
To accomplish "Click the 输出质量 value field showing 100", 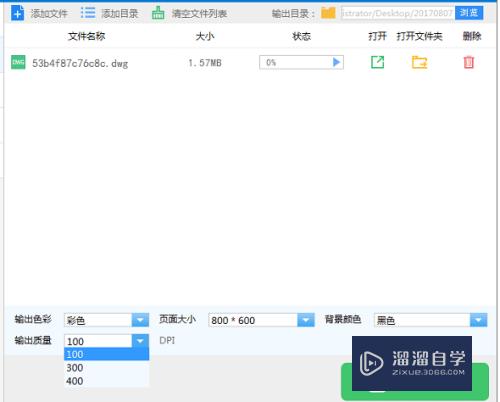I will pyautogui.click(x=98, y=341).
